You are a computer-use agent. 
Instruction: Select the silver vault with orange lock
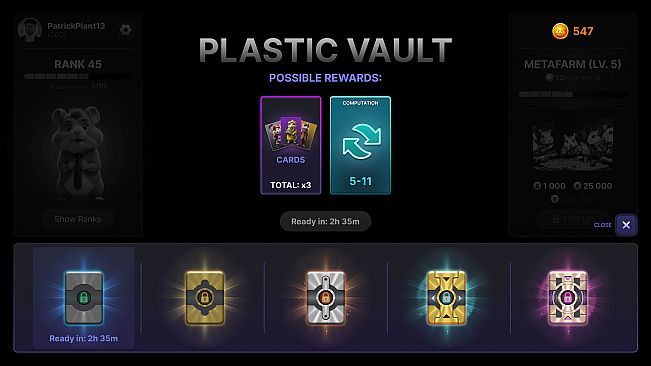[326, 298]
